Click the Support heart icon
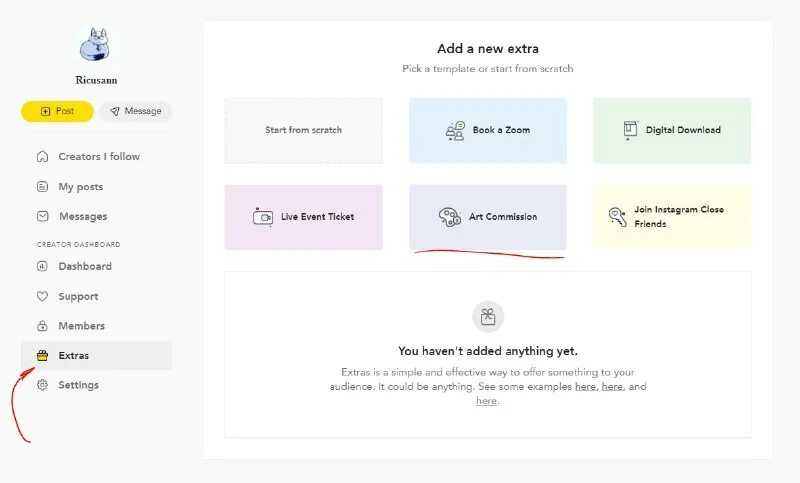Screen dimensions: 800x483 click(x=42, y=296)
